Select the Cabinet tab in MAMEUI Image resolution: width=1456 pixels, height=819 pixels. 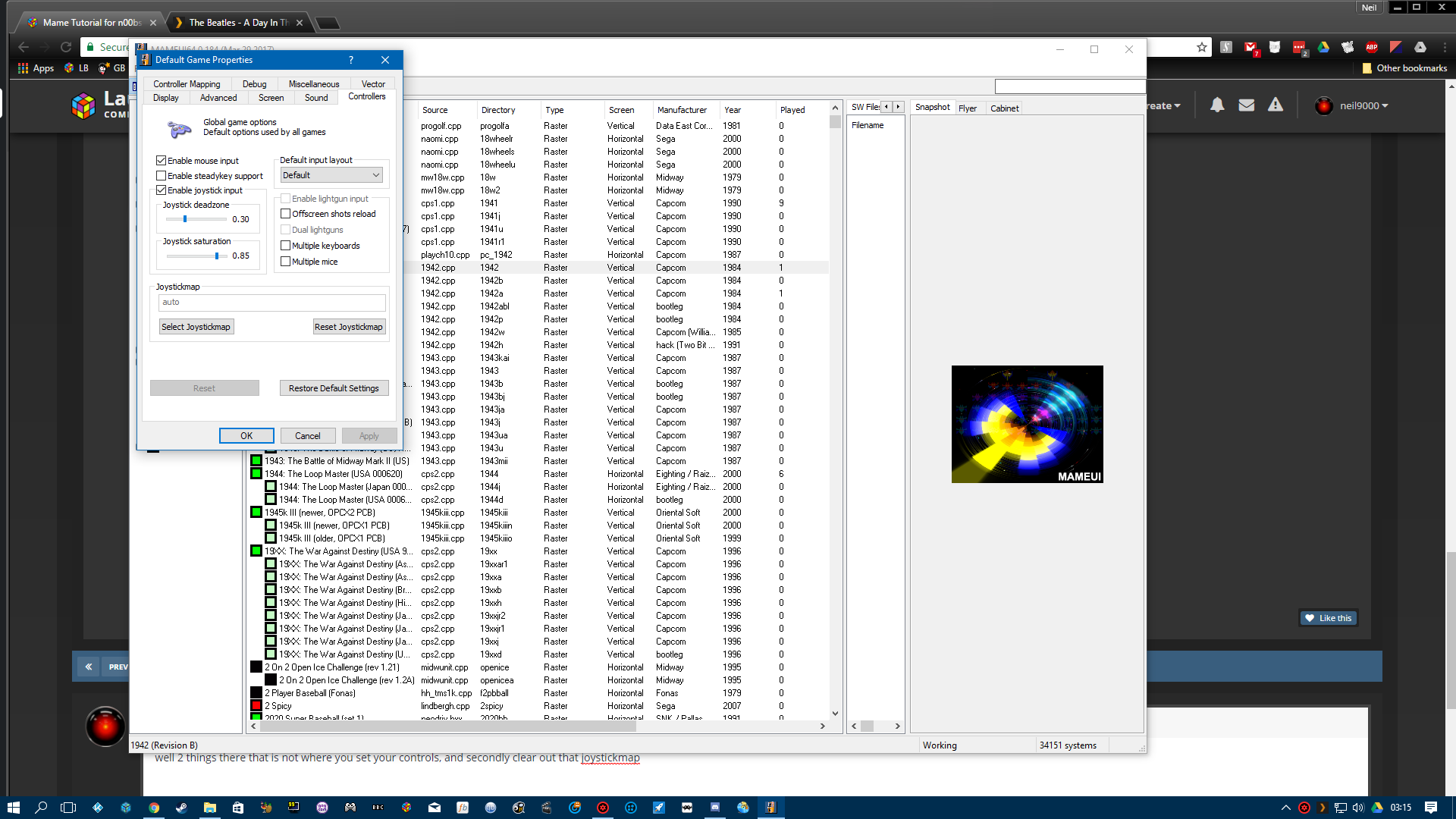pyautogui.click(x=1005, y=108)
